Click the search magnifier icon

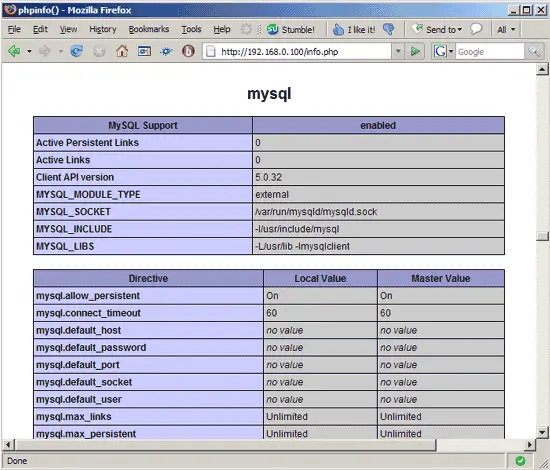534,52
